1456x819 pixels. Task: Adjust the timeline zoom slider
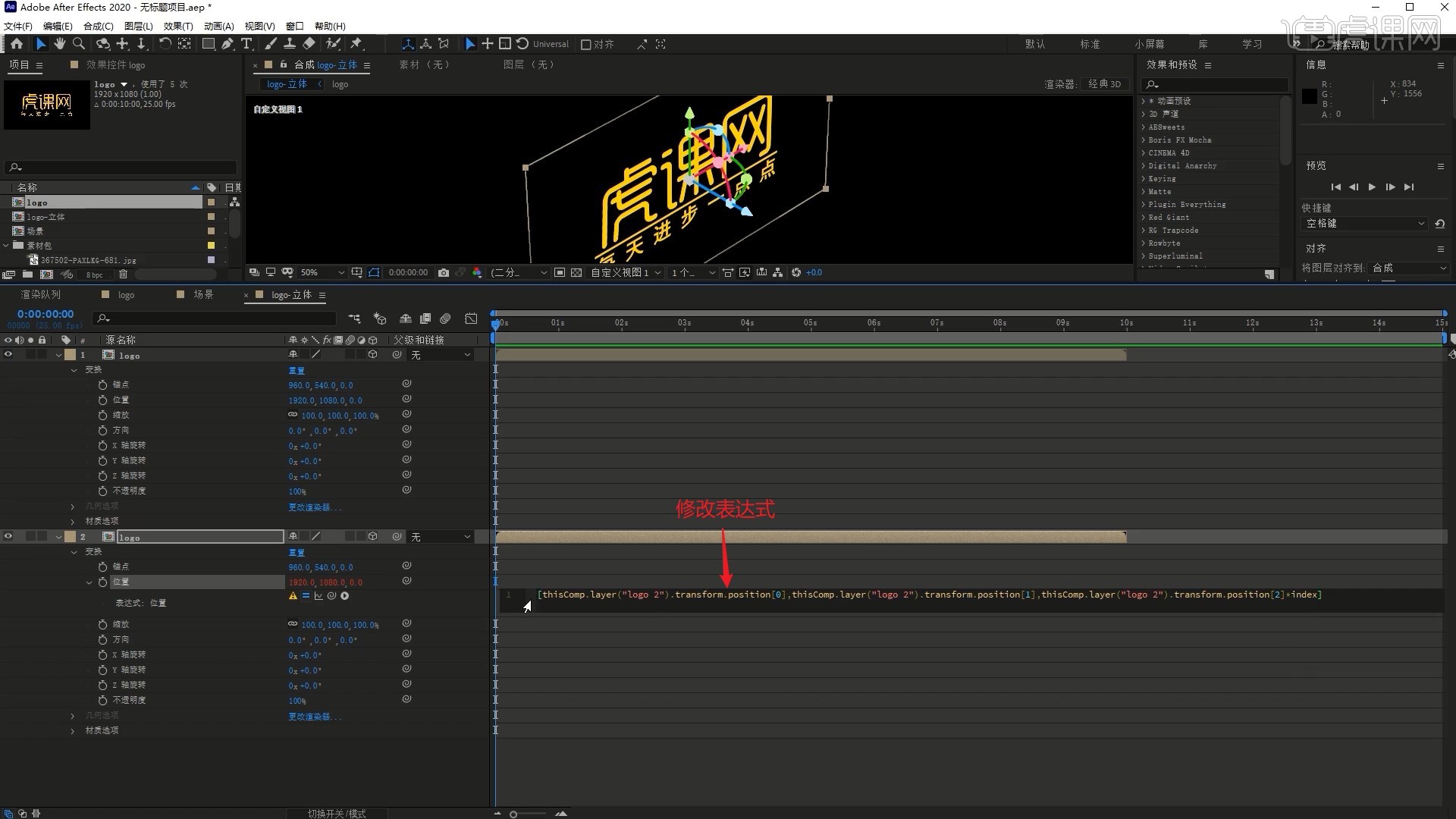click(x=513, y=814)
